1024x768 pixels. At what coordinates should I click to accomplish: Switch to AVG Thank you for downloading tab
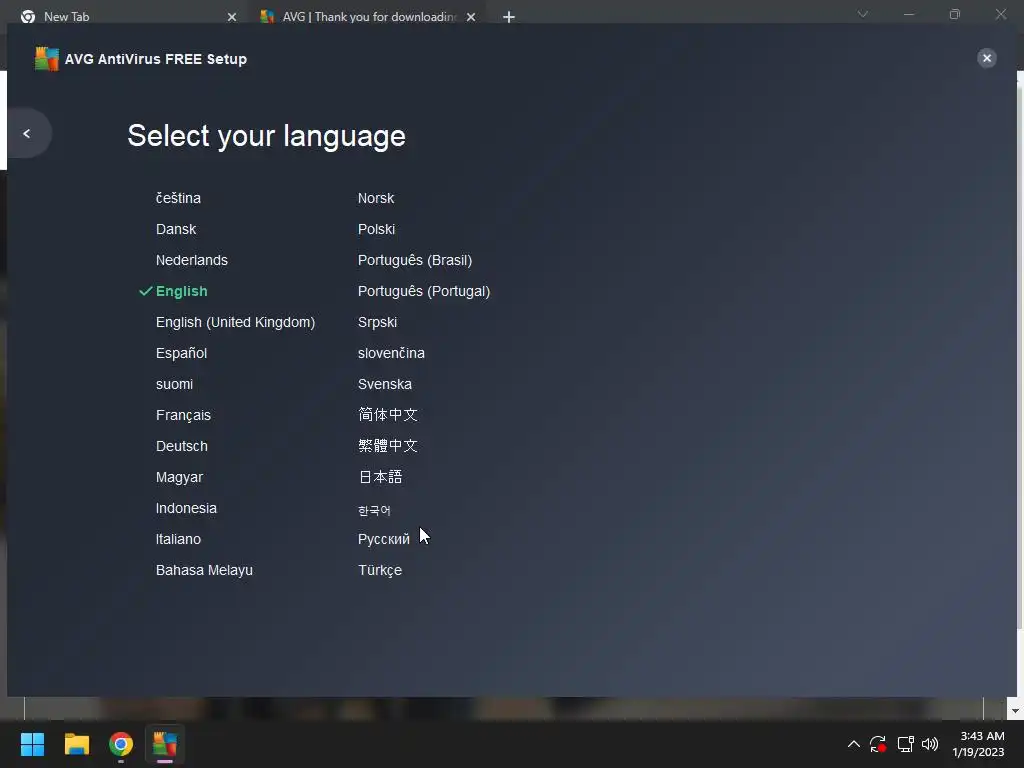(x=369, y=16)
